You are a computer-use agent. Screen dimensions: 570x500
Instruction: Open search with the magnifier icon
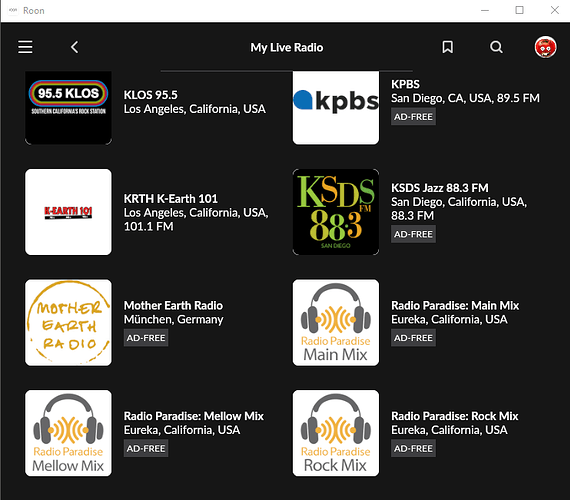point(496,47)
